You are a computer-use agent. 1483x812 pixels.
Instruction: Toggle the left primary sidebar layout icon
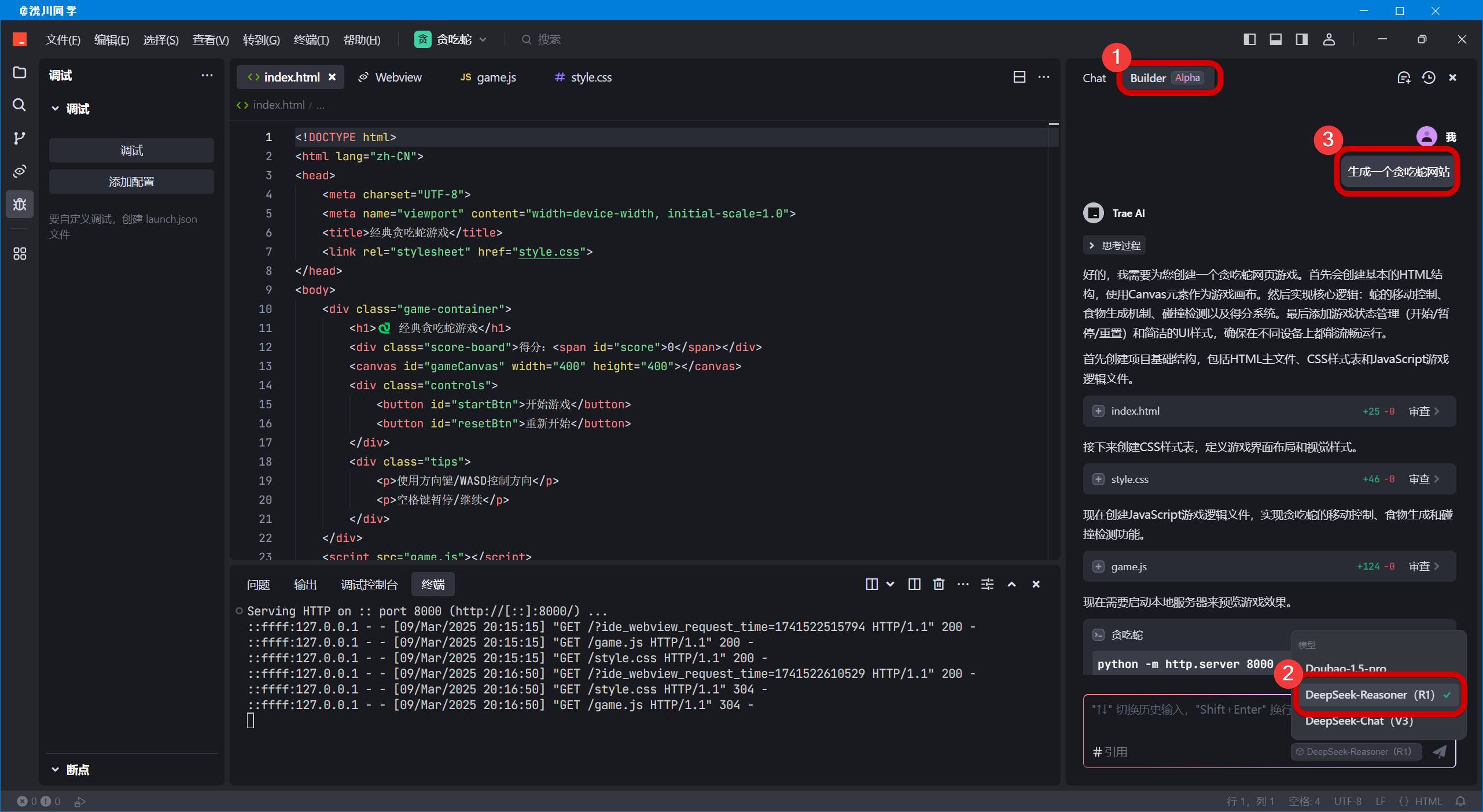tap(1249, 39)
